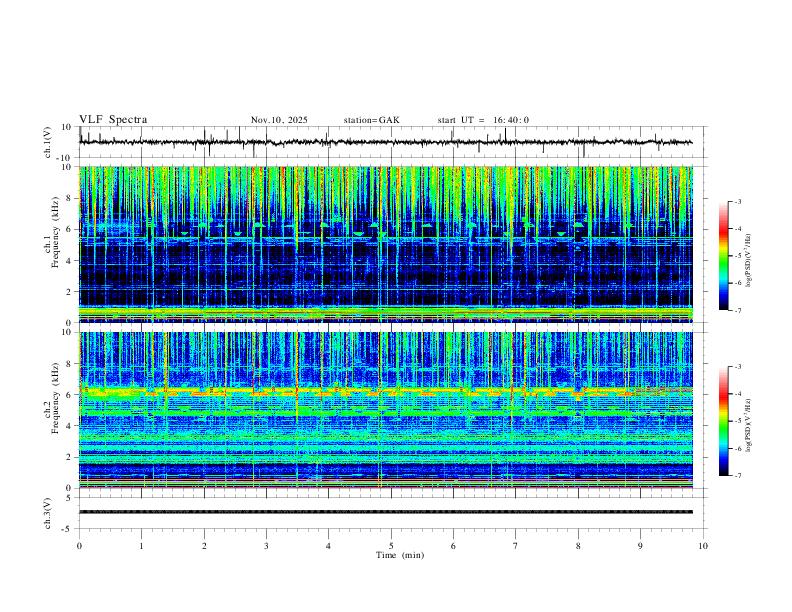Click the ch.1 color bar PSD units label
This screenshot has height=612, width=792.
(749, 261)
